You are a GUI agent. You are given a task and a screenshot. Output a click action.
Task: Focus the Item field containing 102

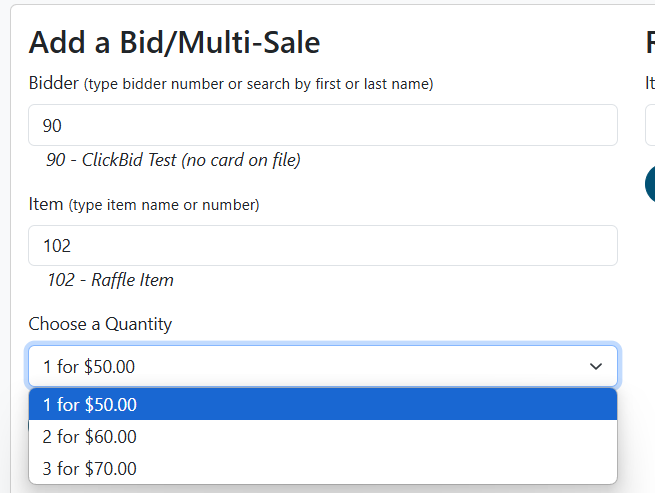pos(322,246)
